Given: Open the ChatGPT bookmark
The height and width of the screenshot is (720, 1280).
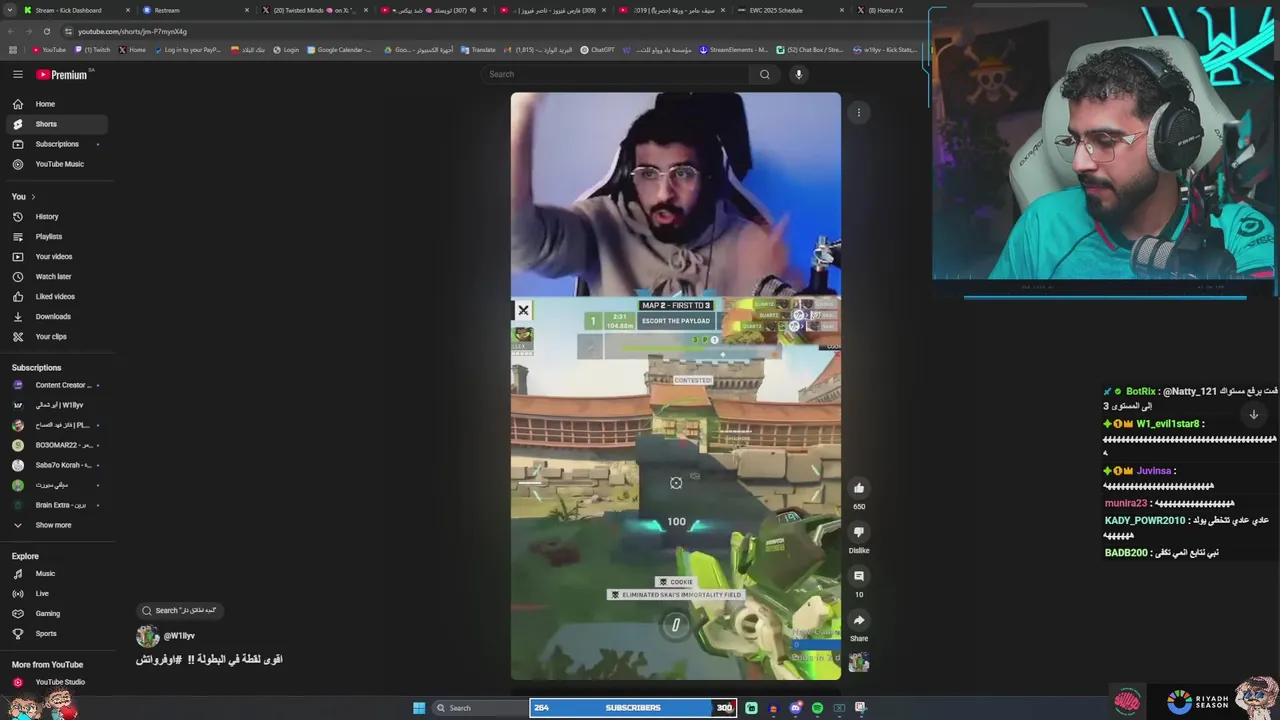Looking at the screenshot, I should click(x=598, y=50).
